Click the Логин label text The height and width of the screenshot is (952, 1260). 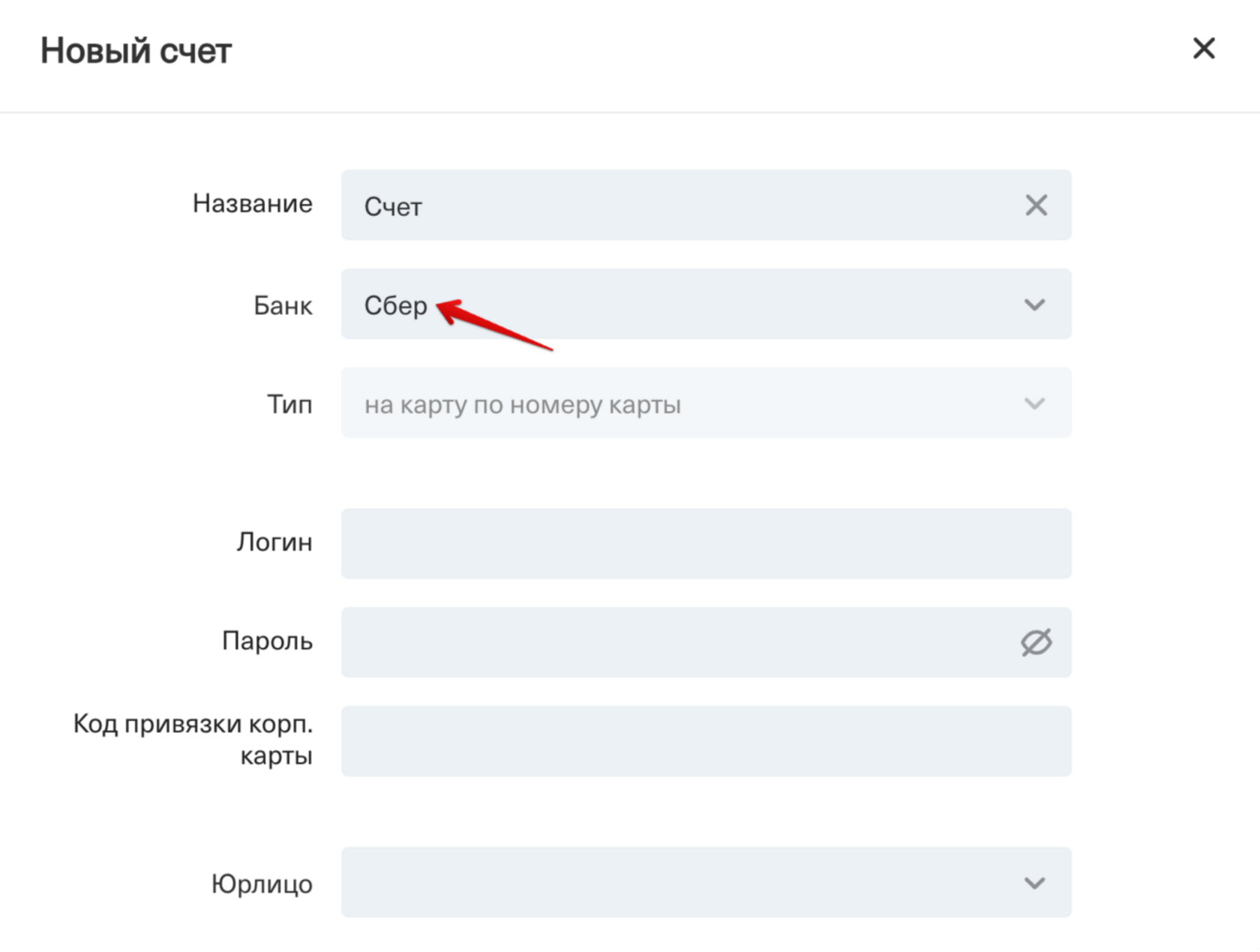(274, 542)
